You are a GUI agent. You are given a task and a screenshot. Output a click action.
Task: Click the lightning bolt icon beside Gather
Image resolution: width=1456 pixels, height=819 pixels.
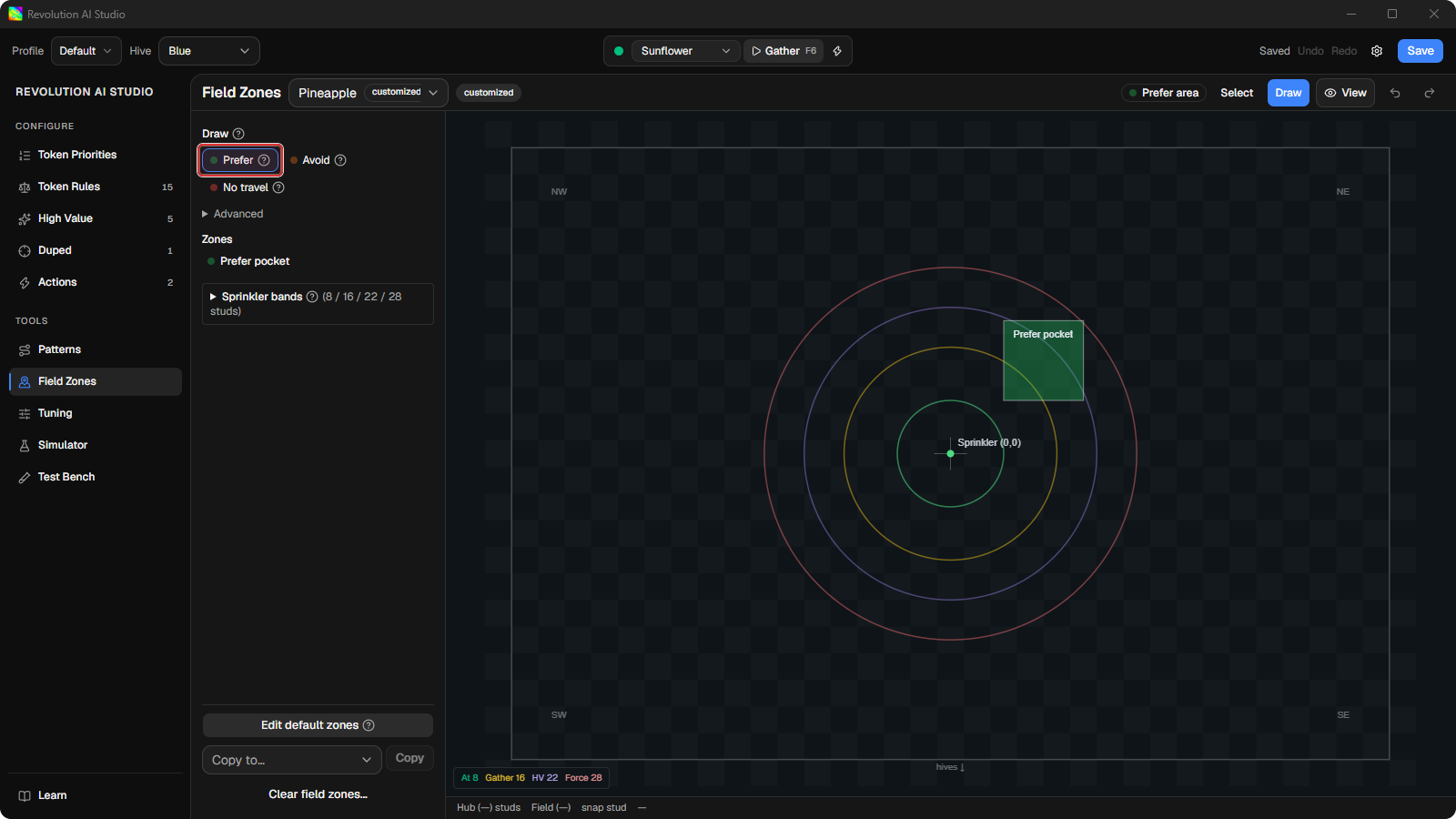[x=837, y=51]
